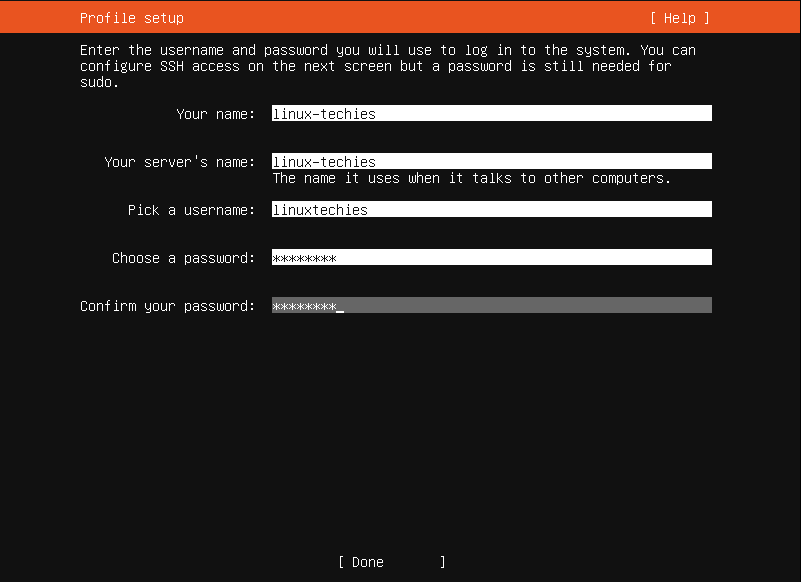Click the 'Enter the username and password' instructions
The width and height of the screenshot is (801, 582).
pos(388,66)
